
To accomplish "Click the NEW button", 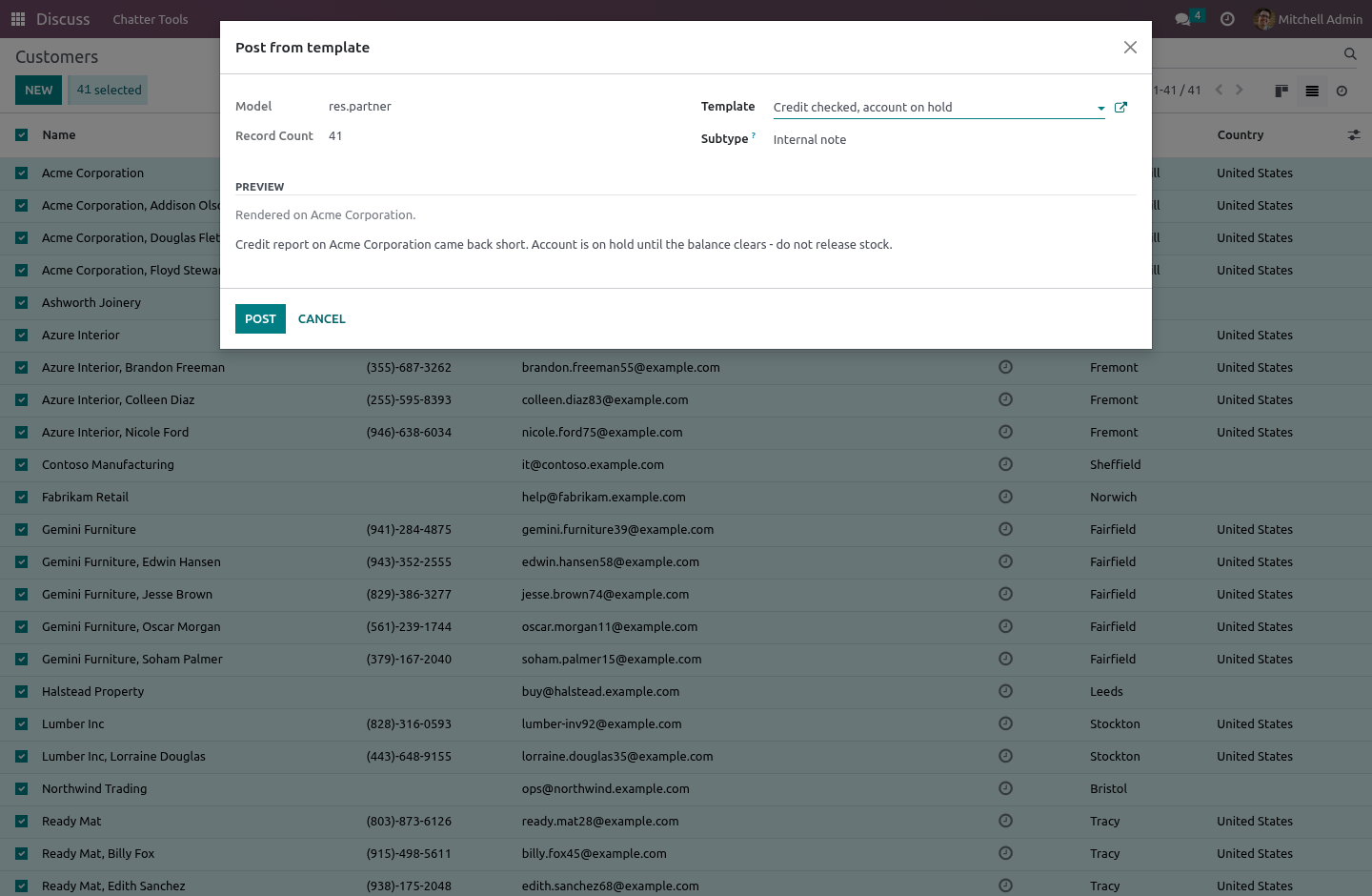I will [39, 90].
